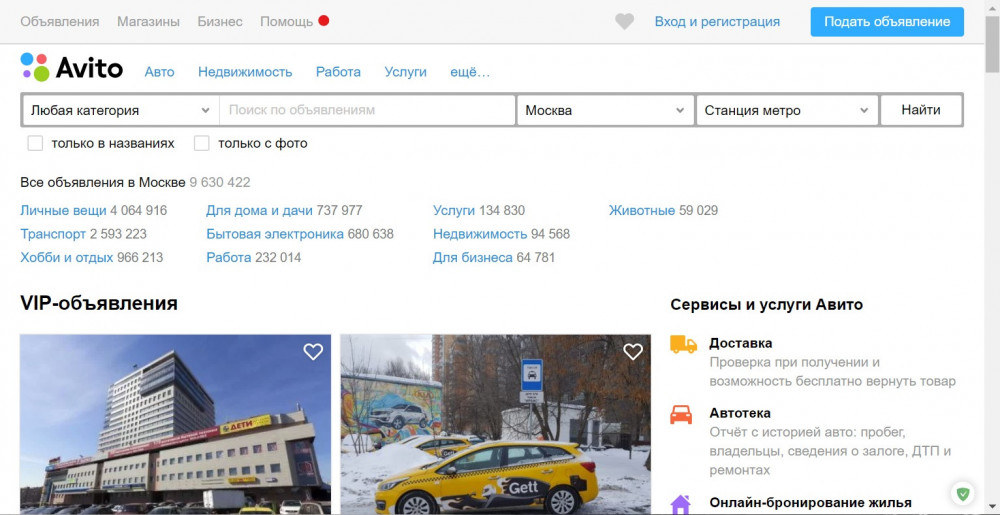This screenshot has width=1000, height=515.
Task: Click the Avito logo
Action: [x=71, y=68]
